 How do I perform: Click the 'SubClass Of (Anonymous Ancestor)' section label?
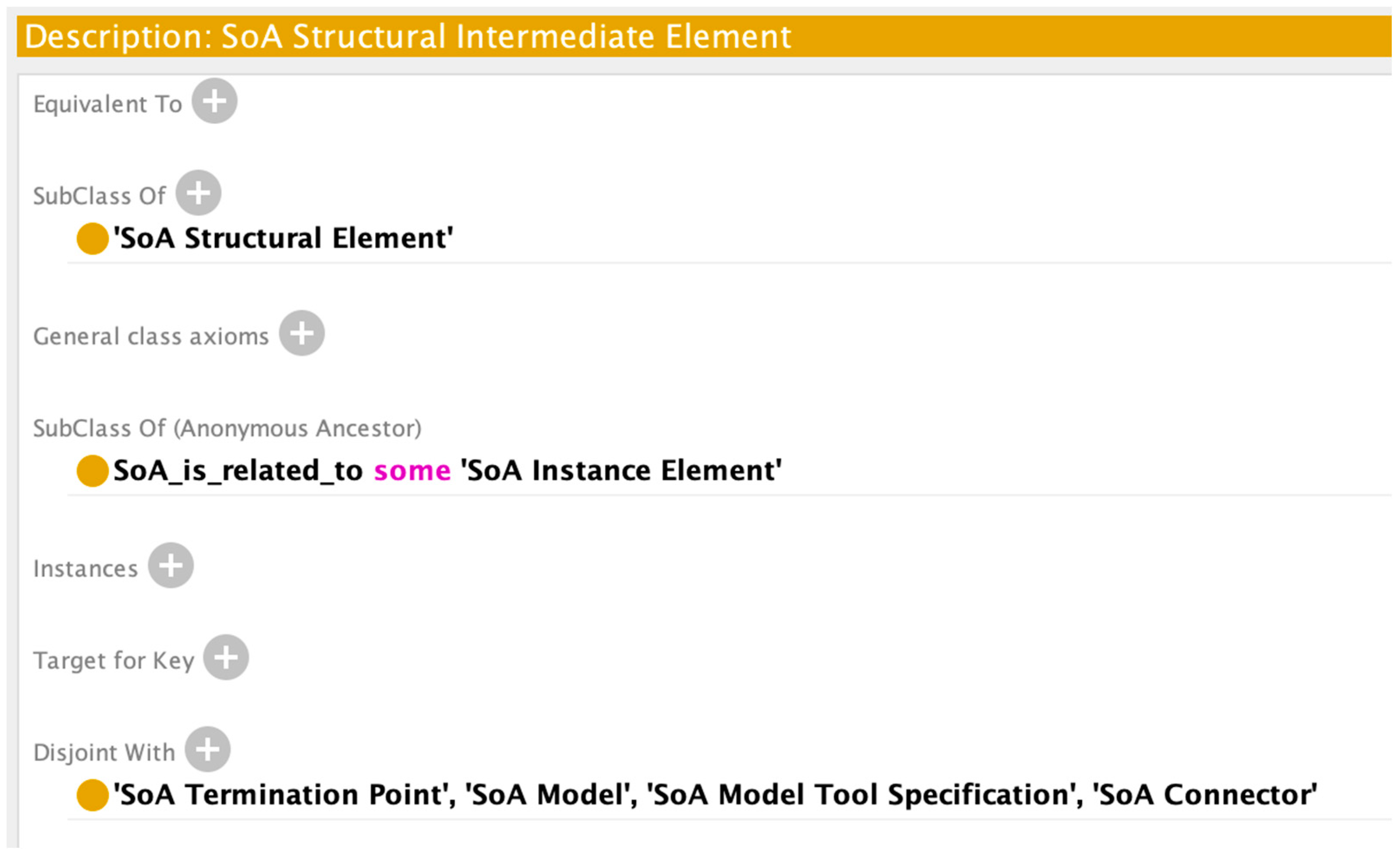(x=227, y=428)
